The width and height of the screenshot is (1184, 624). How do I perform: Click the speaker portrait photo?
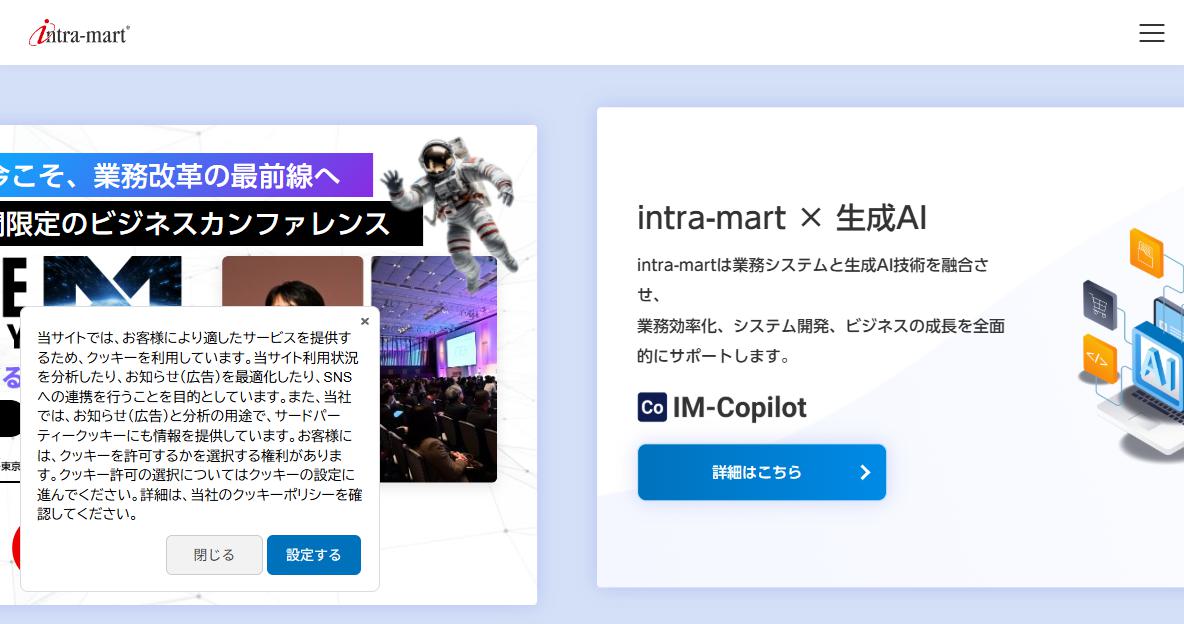[x=292, y=281]
